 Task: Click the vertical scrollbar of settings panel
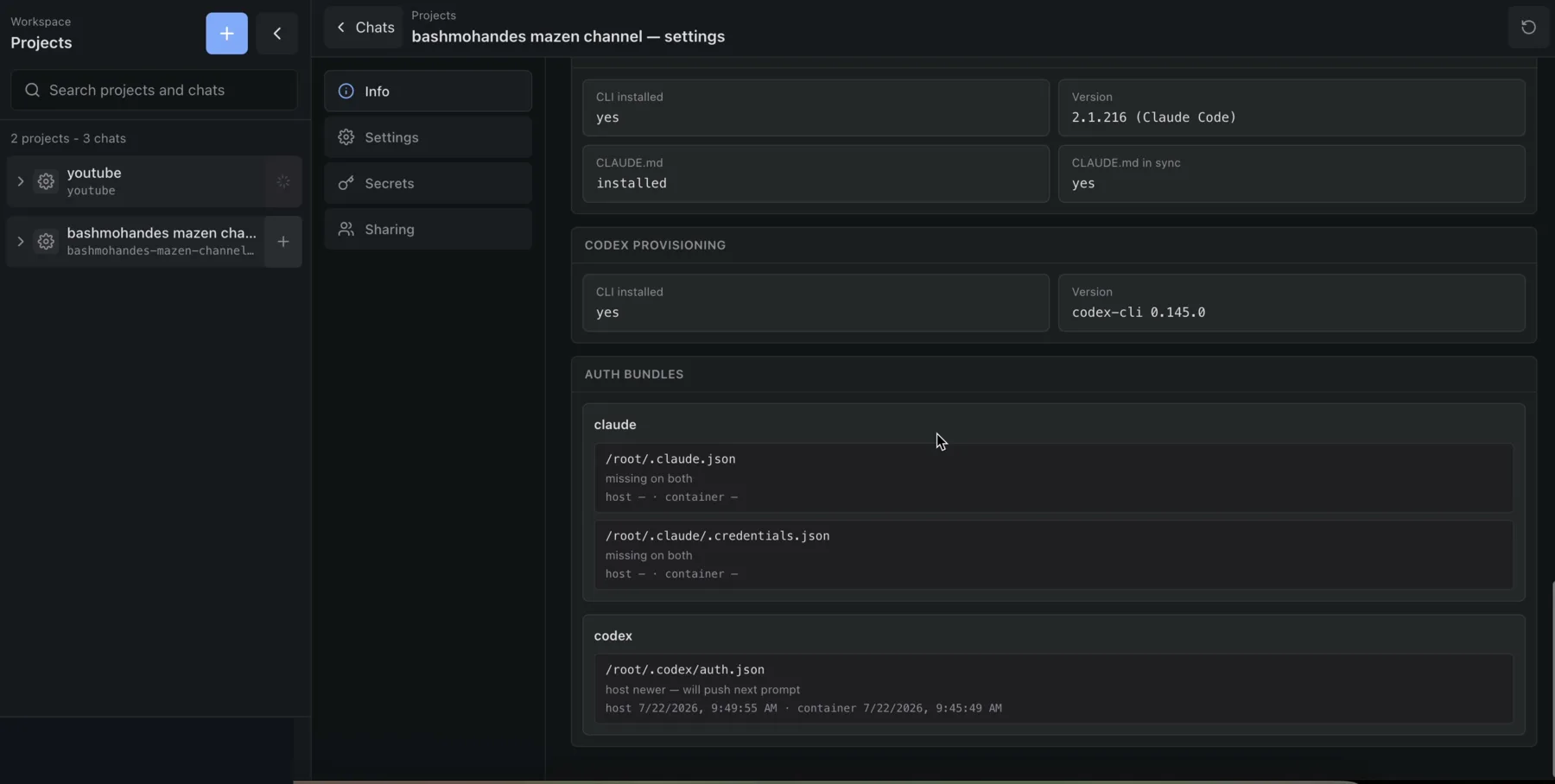coord(1552,678)
